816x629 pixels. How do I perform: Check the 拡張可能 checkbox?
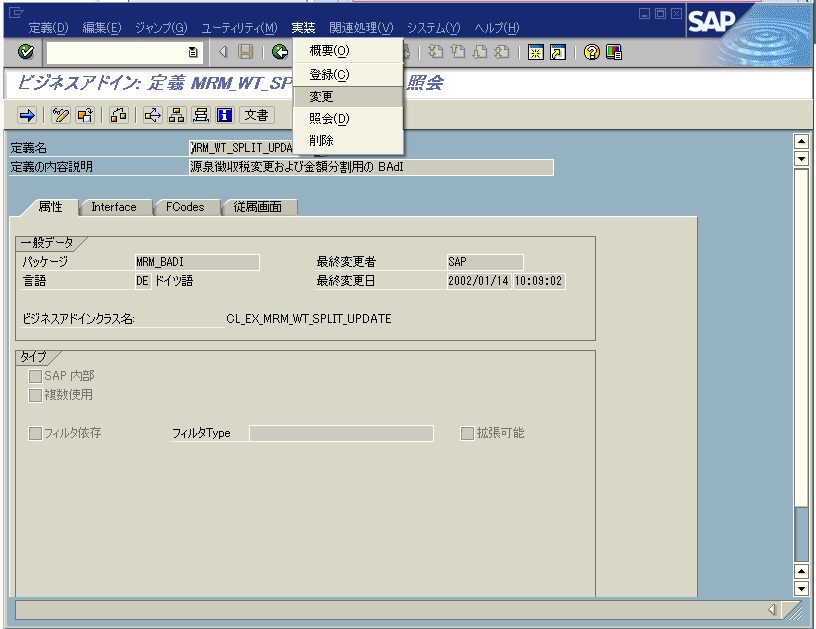(x=466, y=431)
